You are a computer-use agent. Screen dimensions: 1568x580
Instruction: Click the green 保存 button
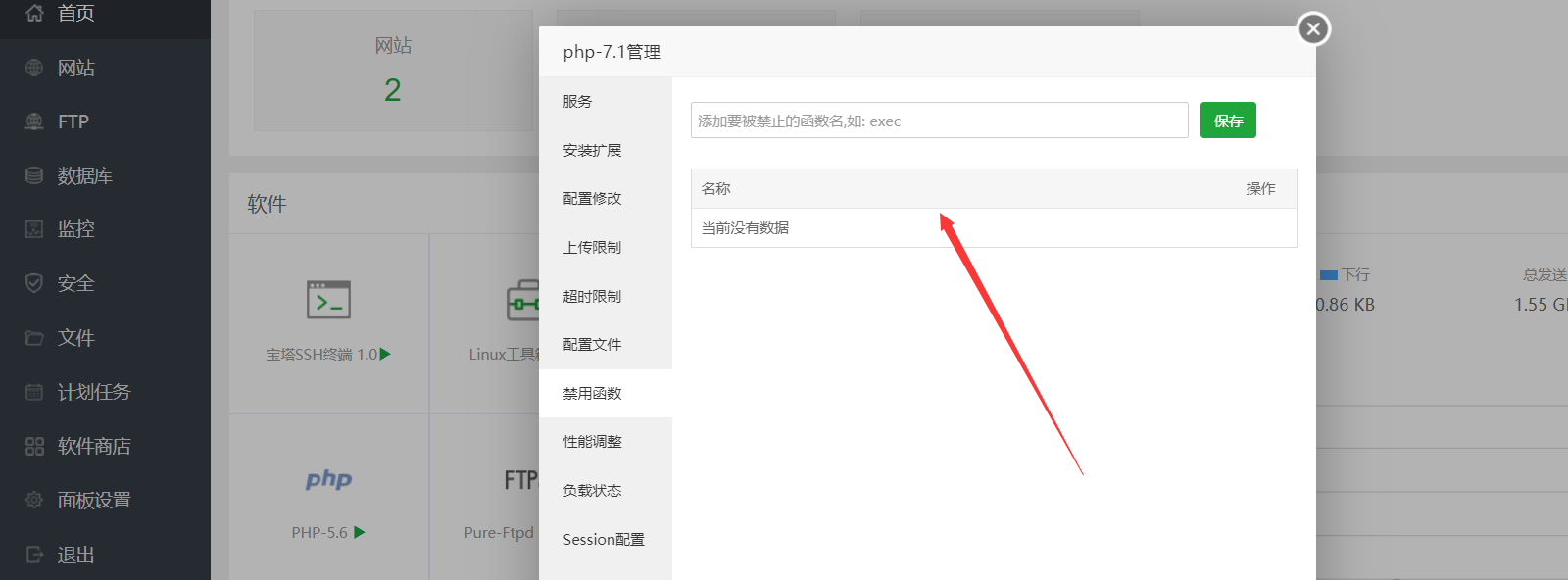1228,121
